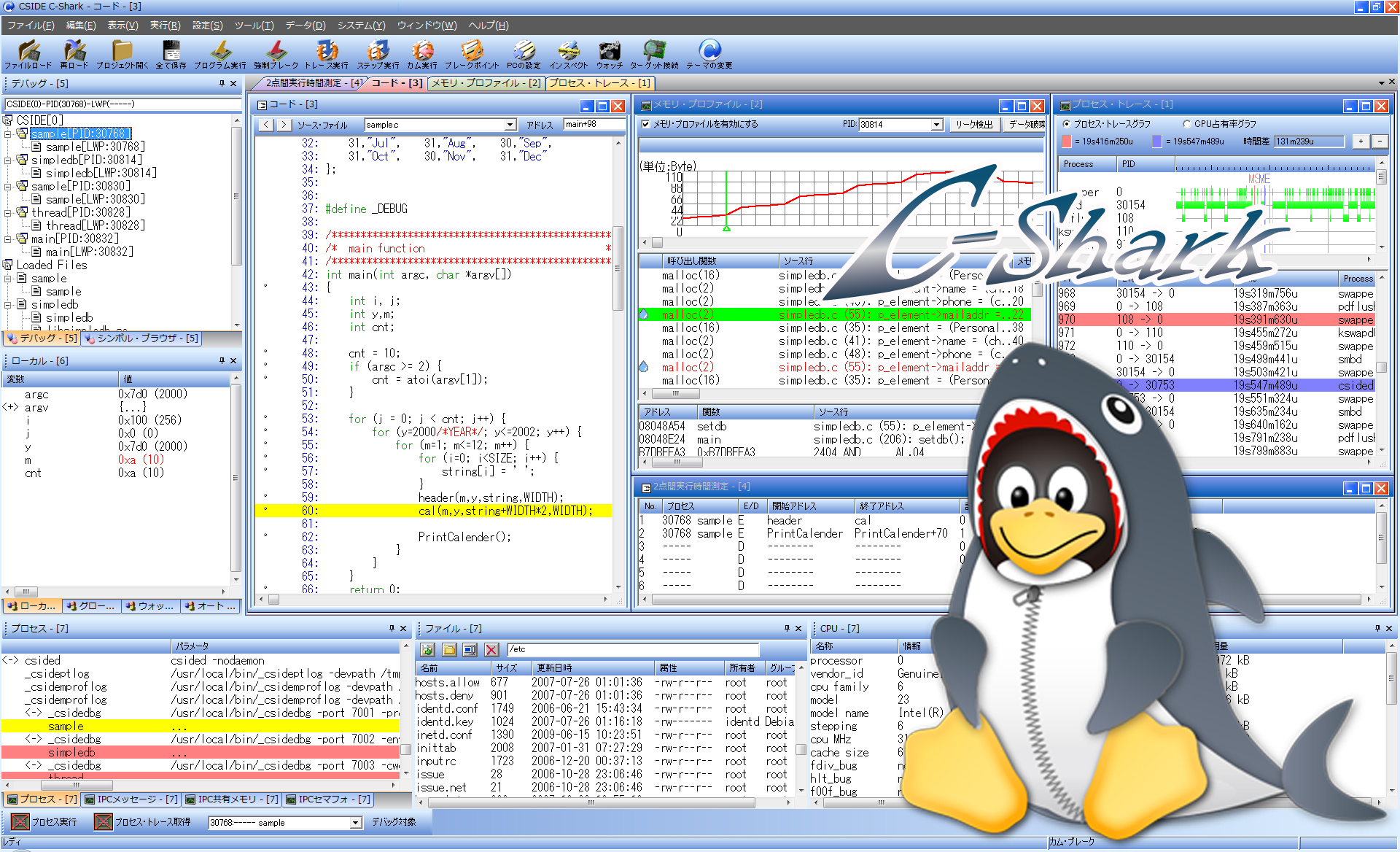The width and height of the screenshot is (1400, 852).
Task: Collapse the main[PID:30832] tree node
Action: (x=8, y=239)
